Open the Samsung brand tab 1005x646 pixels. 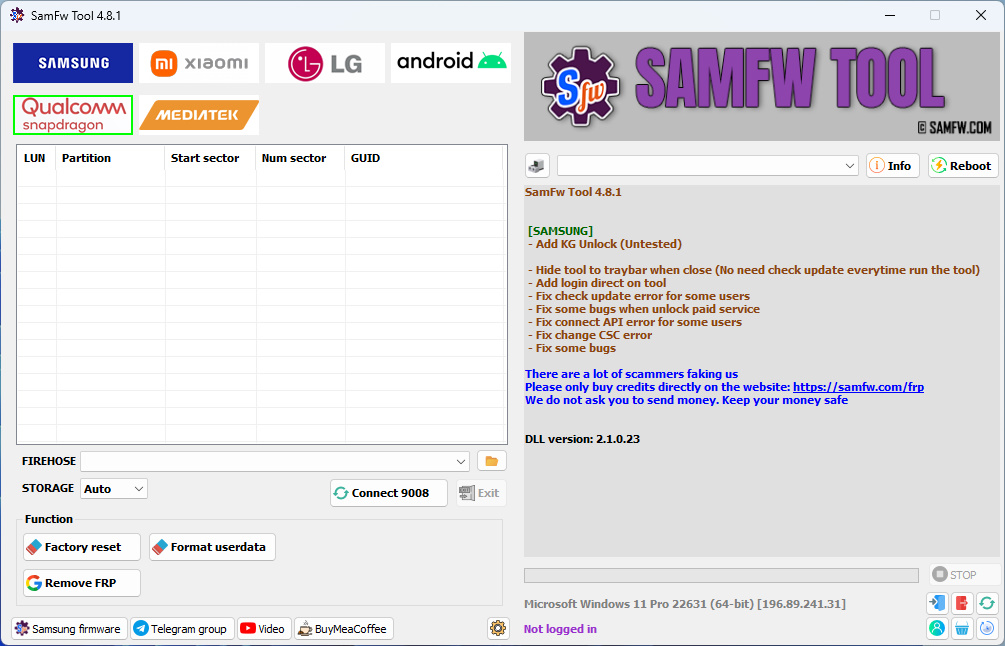click(x=73, y=63)
